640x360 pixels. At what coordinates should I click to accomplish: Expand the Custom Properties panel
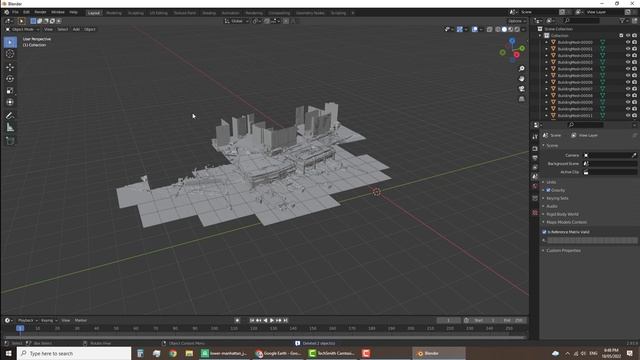[543, 250]
